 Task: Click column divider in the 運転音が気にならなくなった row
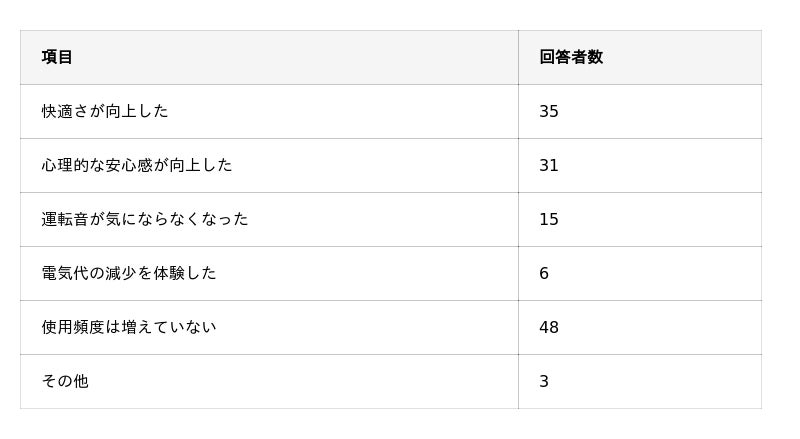tap(518, 219)
